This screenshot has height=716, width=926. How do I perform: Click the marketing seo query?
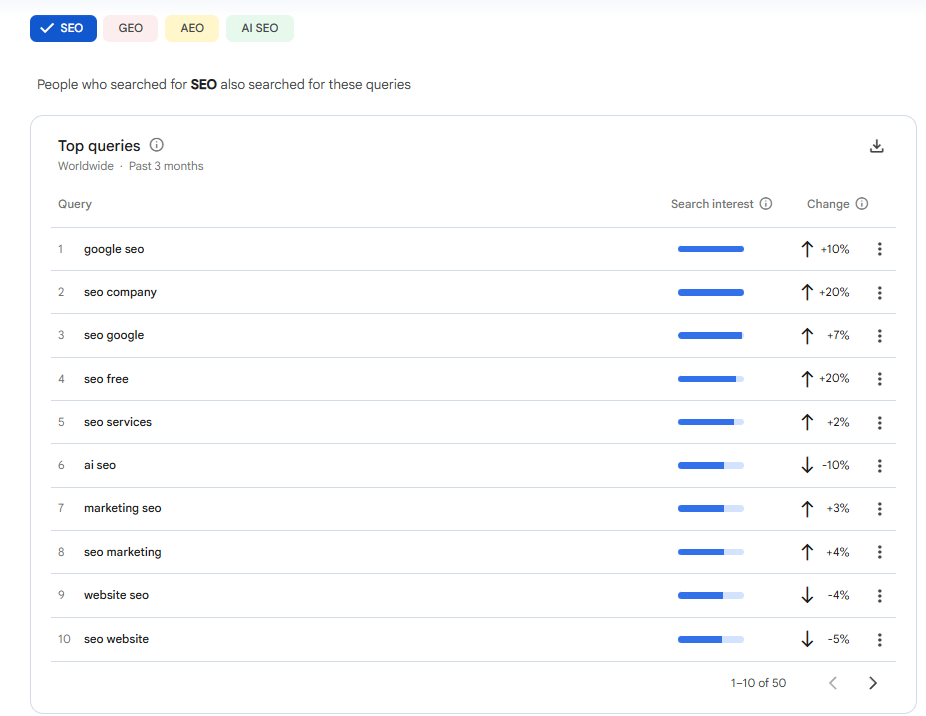click(x=123, y=508)
